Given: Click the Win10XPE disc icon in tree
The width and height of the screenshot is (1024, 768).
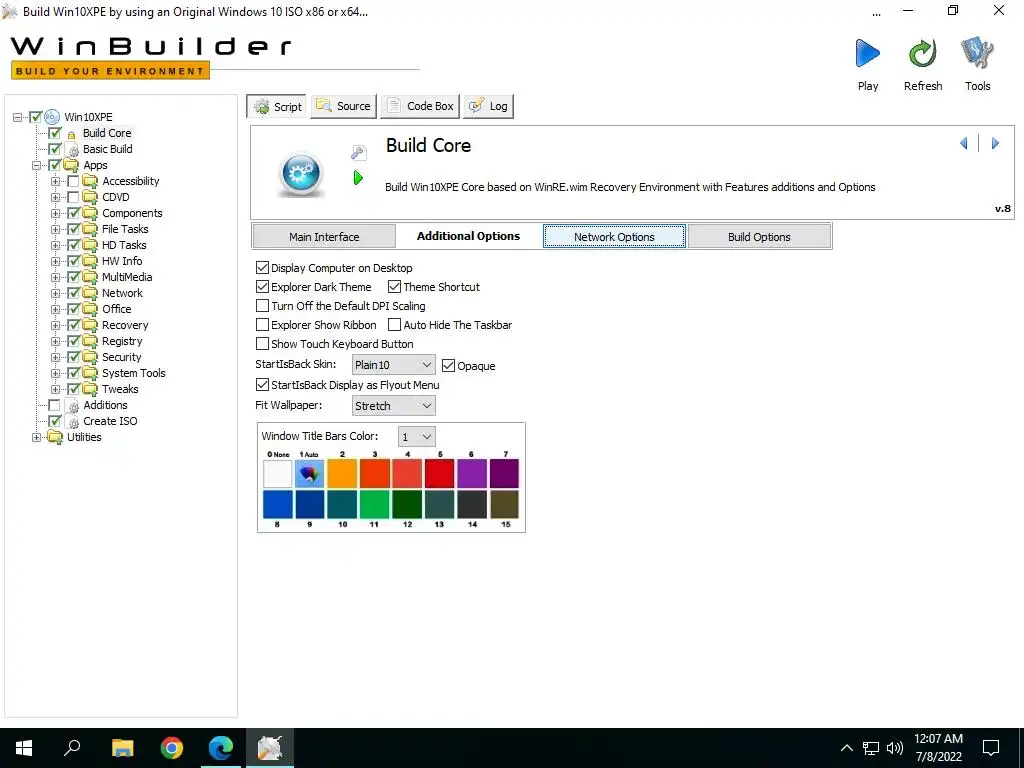Looking at the screenshot, I should pos(52,117).
